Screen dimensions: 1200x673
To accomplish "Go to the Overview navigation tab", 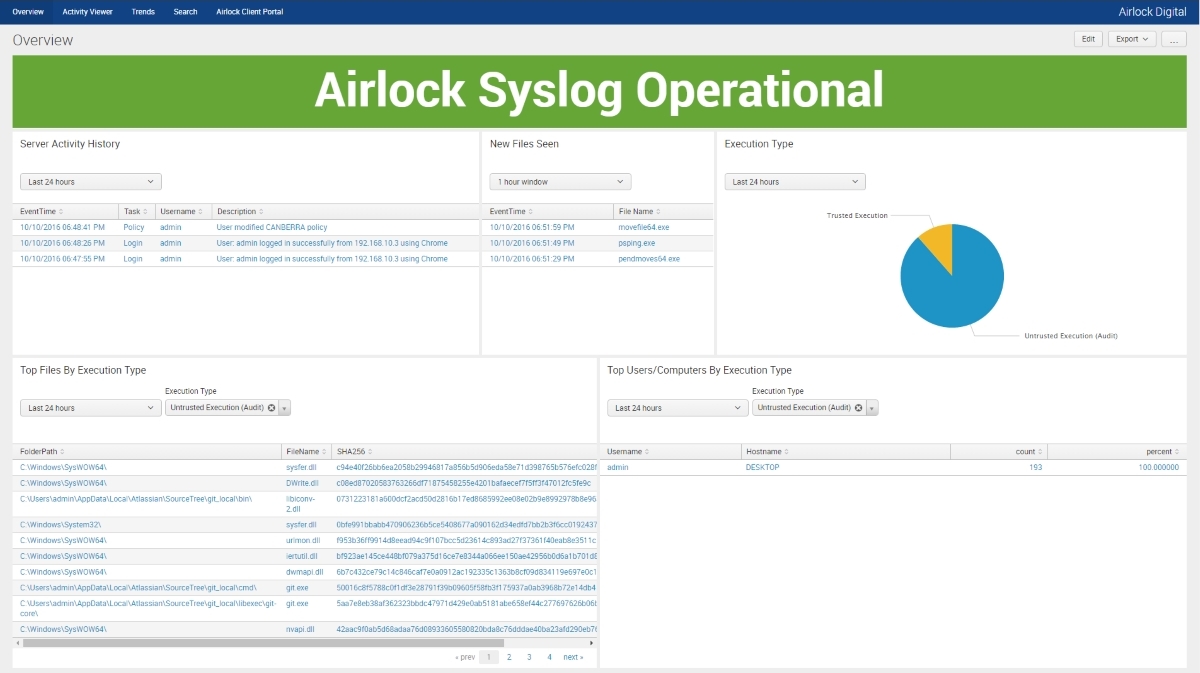I will pyautogui.click(x=28, y=12).
